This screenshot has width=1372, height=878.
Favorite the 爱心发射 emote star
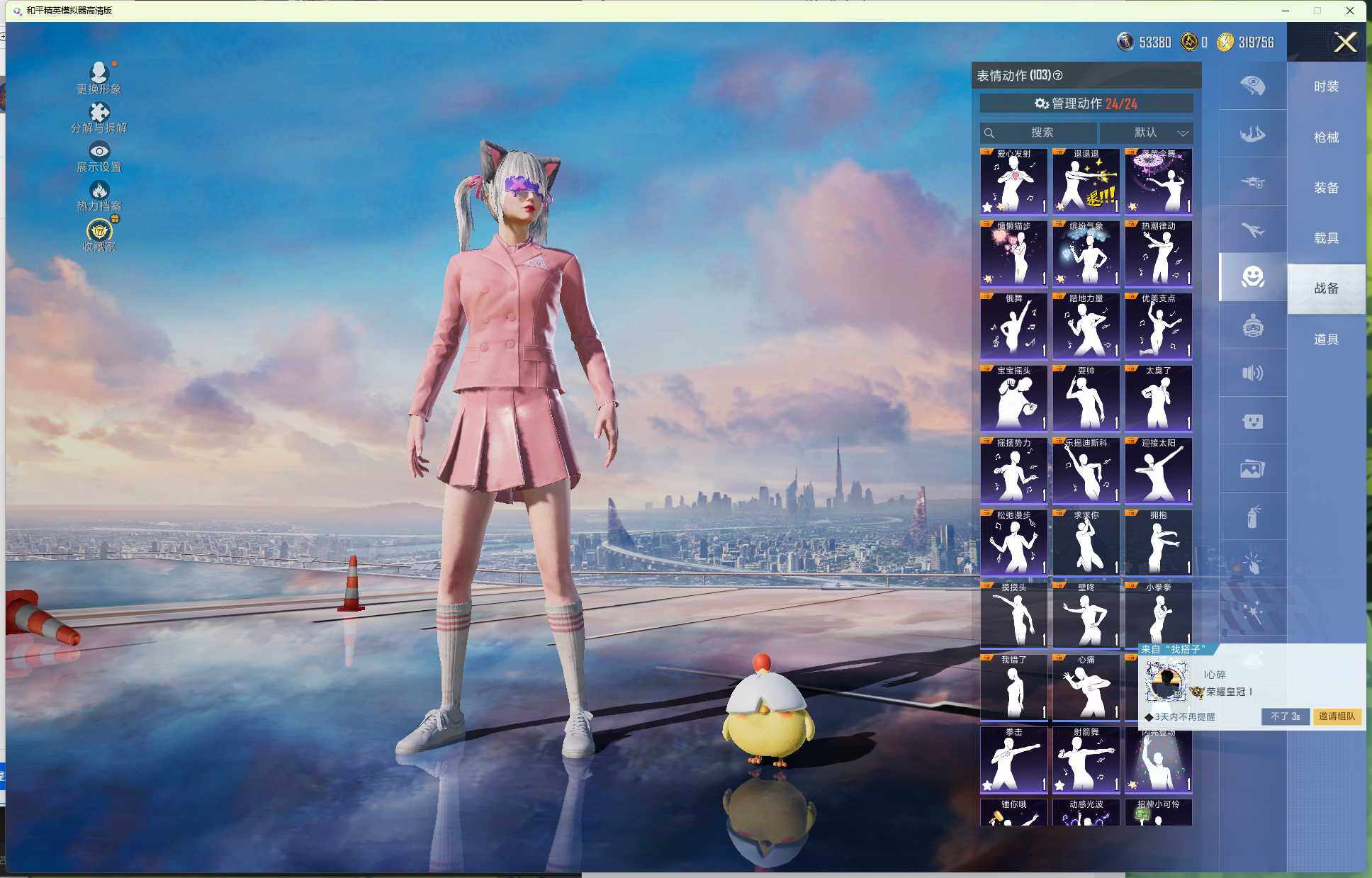coord(987,207)
